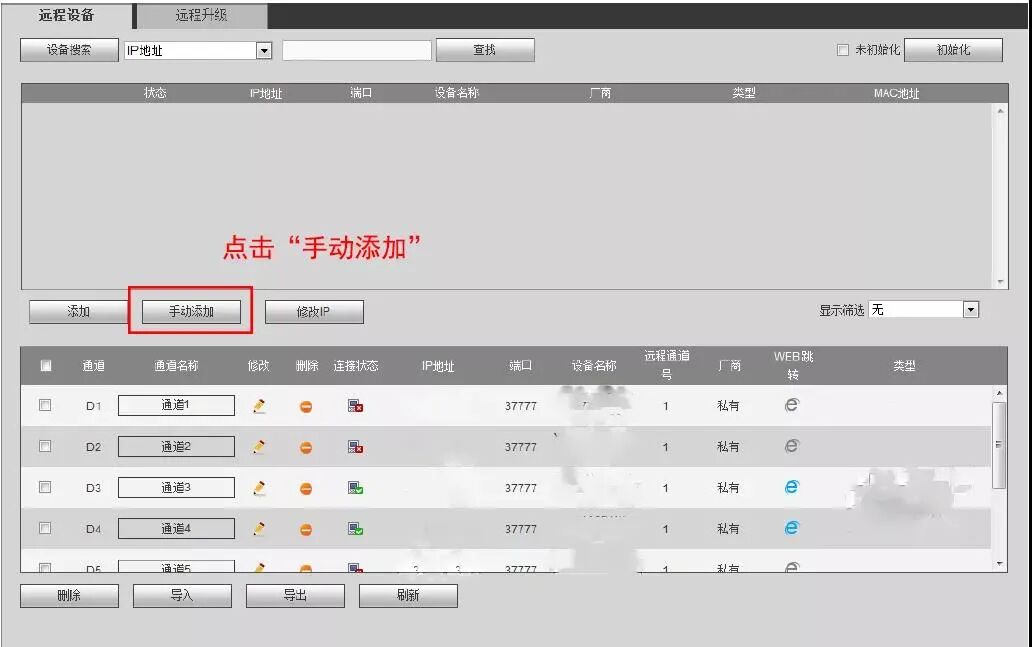Switch to the 远程升级 tab

coord(198,16)
